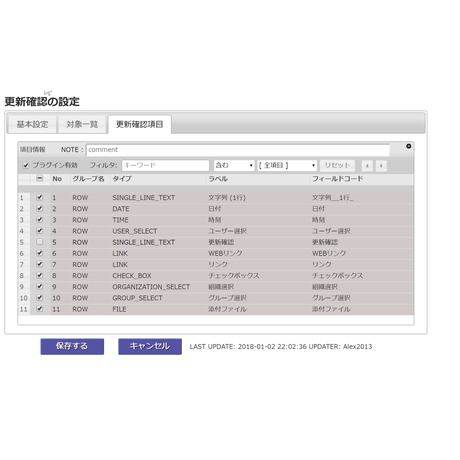Click the up arrow button beside リセット

point(367,166)
